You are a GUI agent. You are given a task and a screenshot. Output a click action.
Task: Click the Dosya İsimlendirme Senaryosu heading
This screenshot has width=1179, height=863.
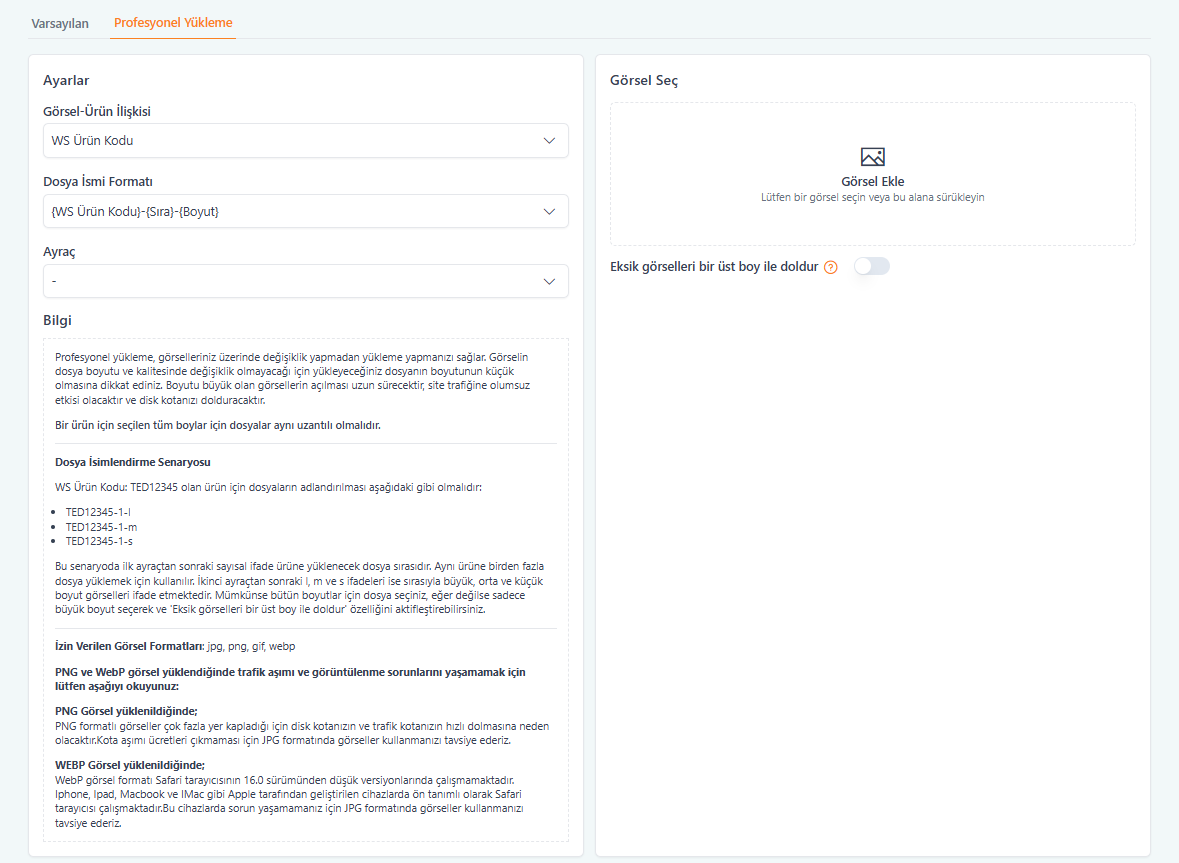pos(132,462)
